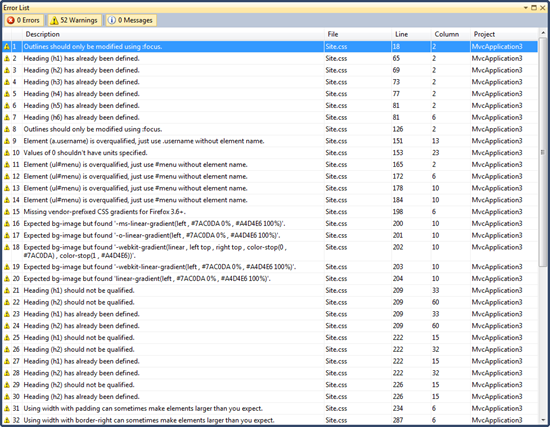This screenshot has width=550, height=427.
Task: Click column value 23 in row 10
Action: click(x=436, y=153)
